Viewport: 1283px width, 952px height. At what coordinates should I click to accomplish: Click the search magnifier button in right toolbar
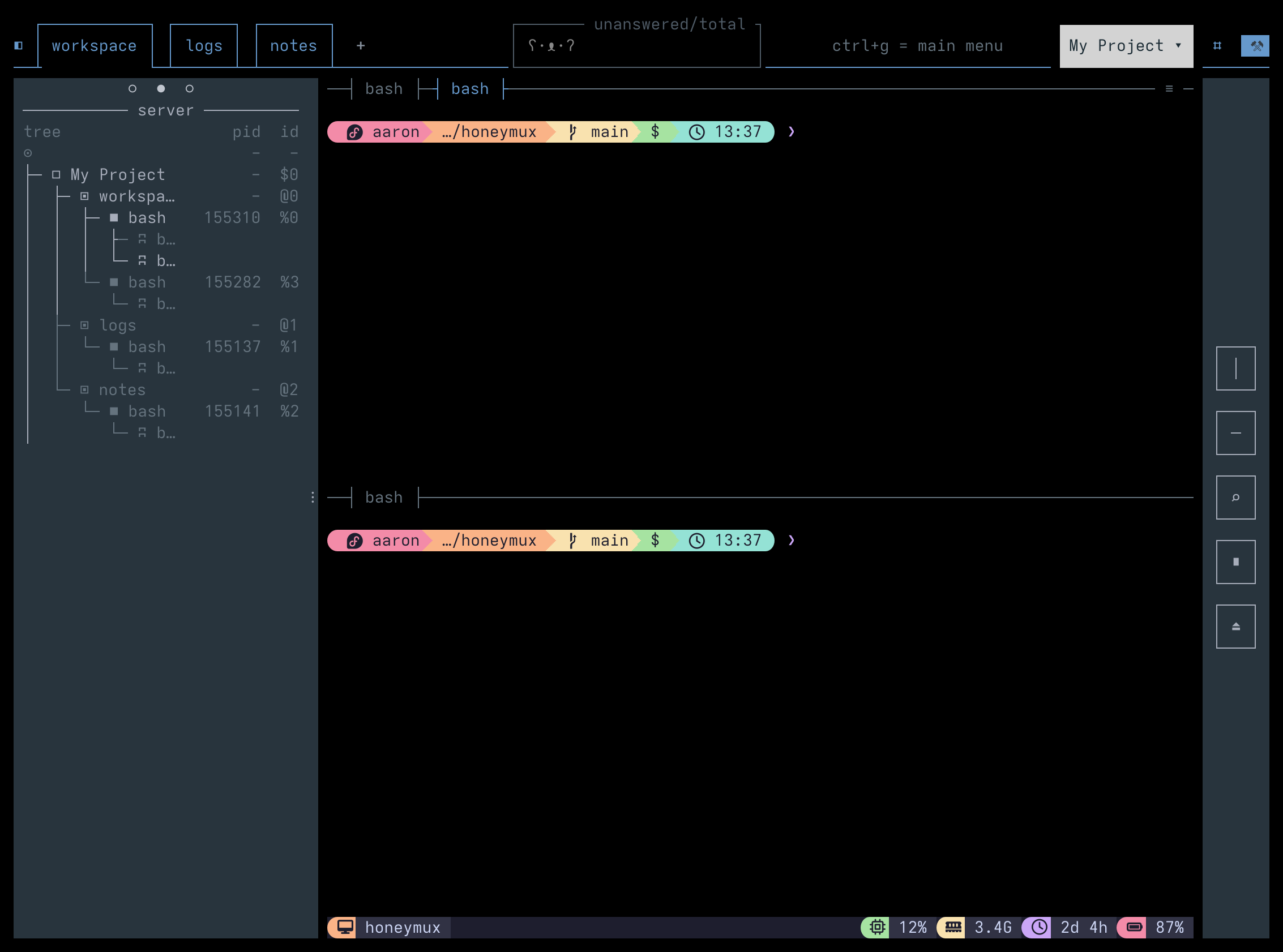(x=1236, y=498)
